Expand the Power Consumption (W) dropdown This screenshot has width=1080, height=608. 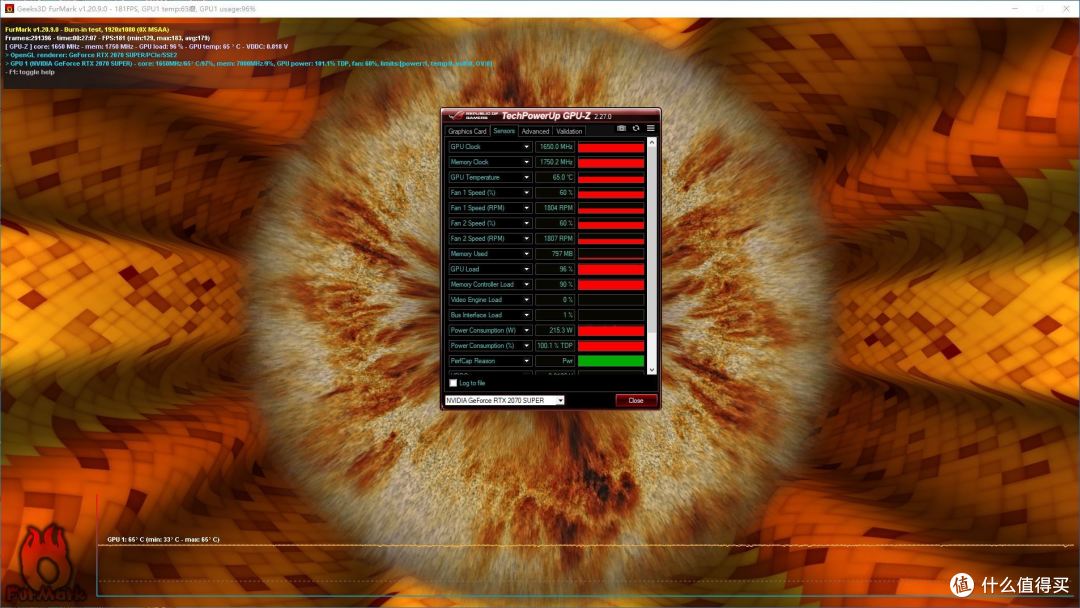(526, 331)
